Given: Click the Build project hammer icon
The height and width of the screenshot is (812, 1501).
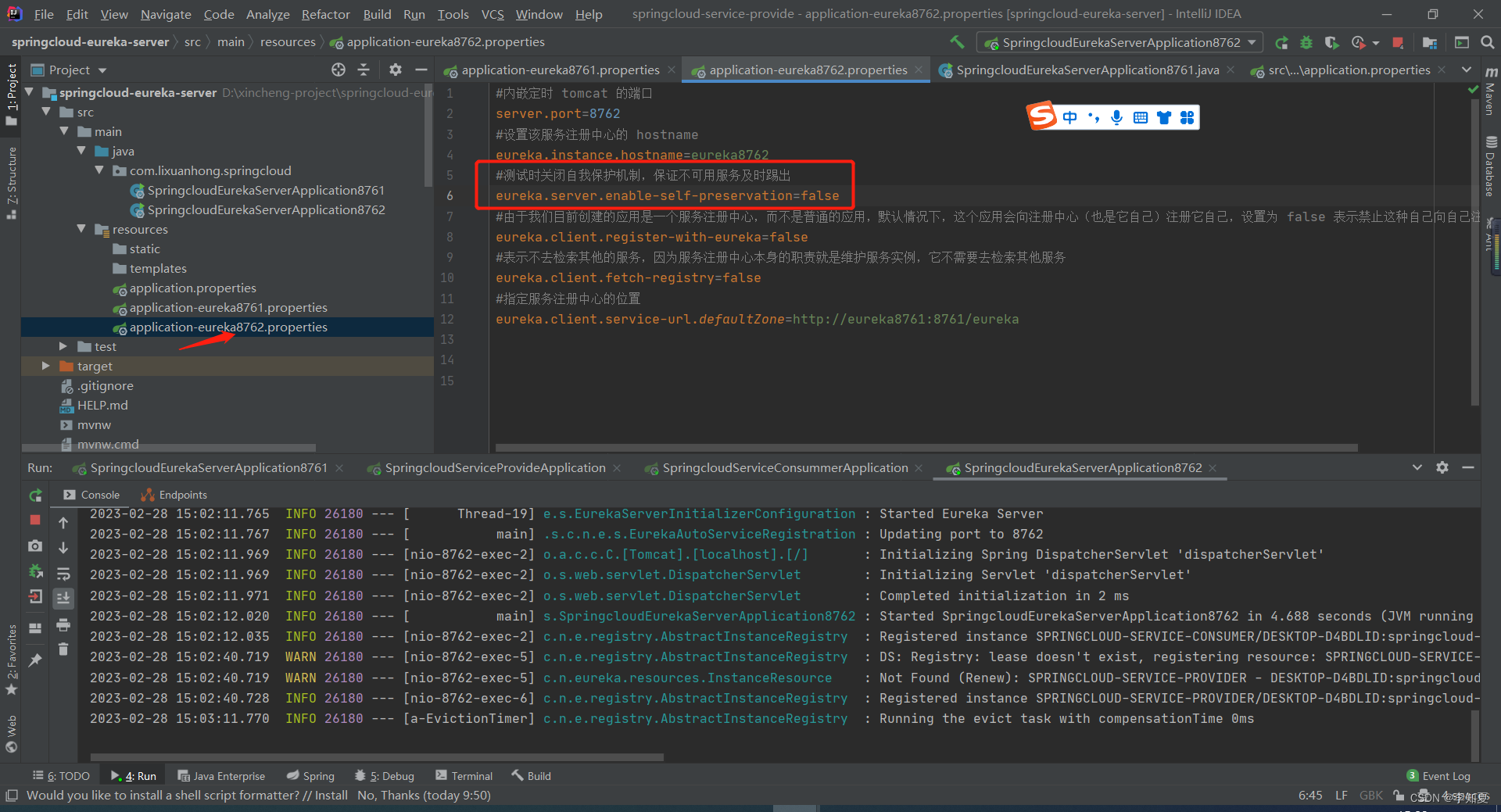Looking at the screenshot, I should (x=957, y=41).
